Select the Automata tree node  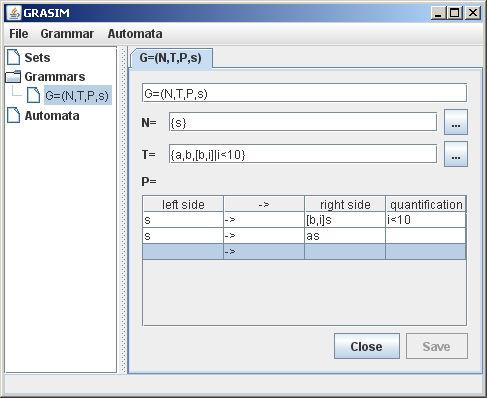[52, 116]
